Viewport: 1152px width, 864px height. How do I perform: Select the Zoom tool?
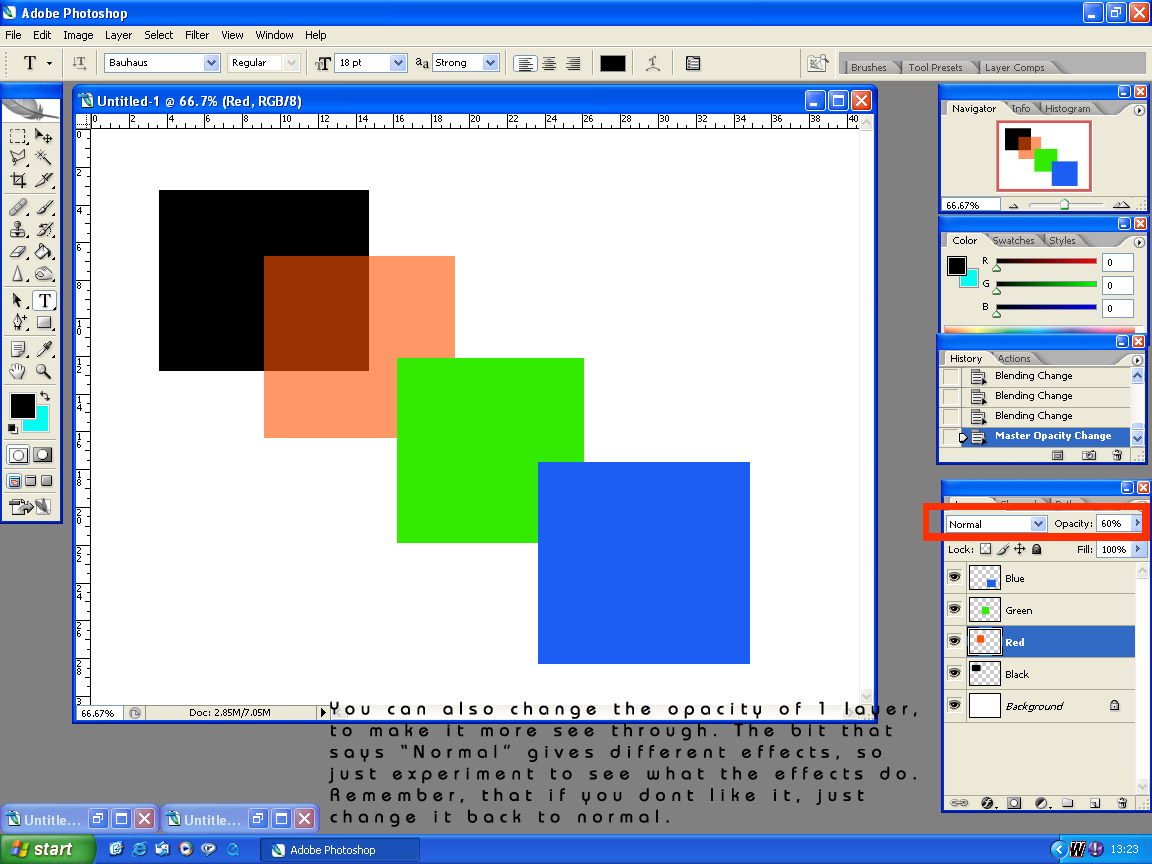click(x=43, y=371)
